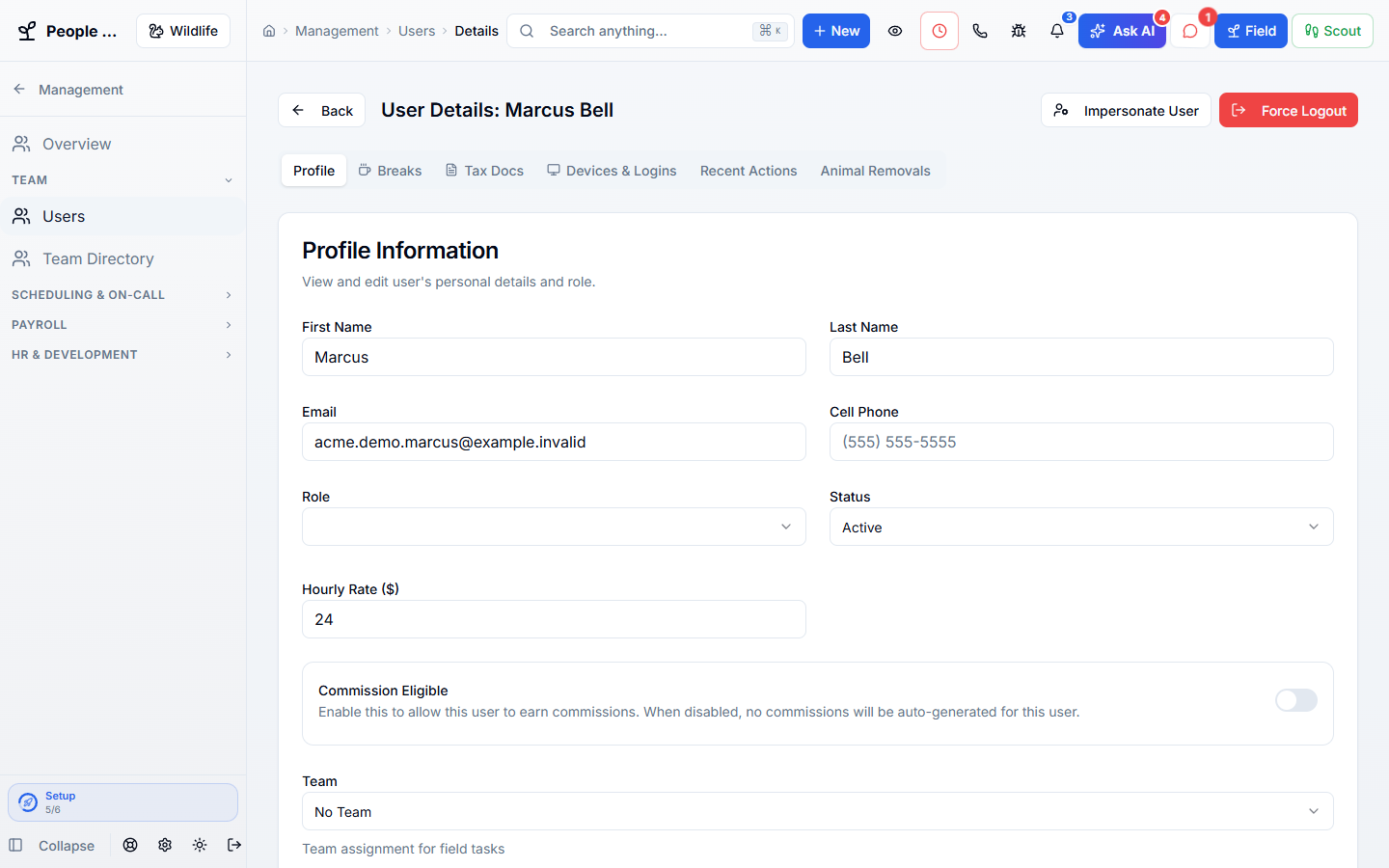Click the home breadcrumb icon

[269, 31]
